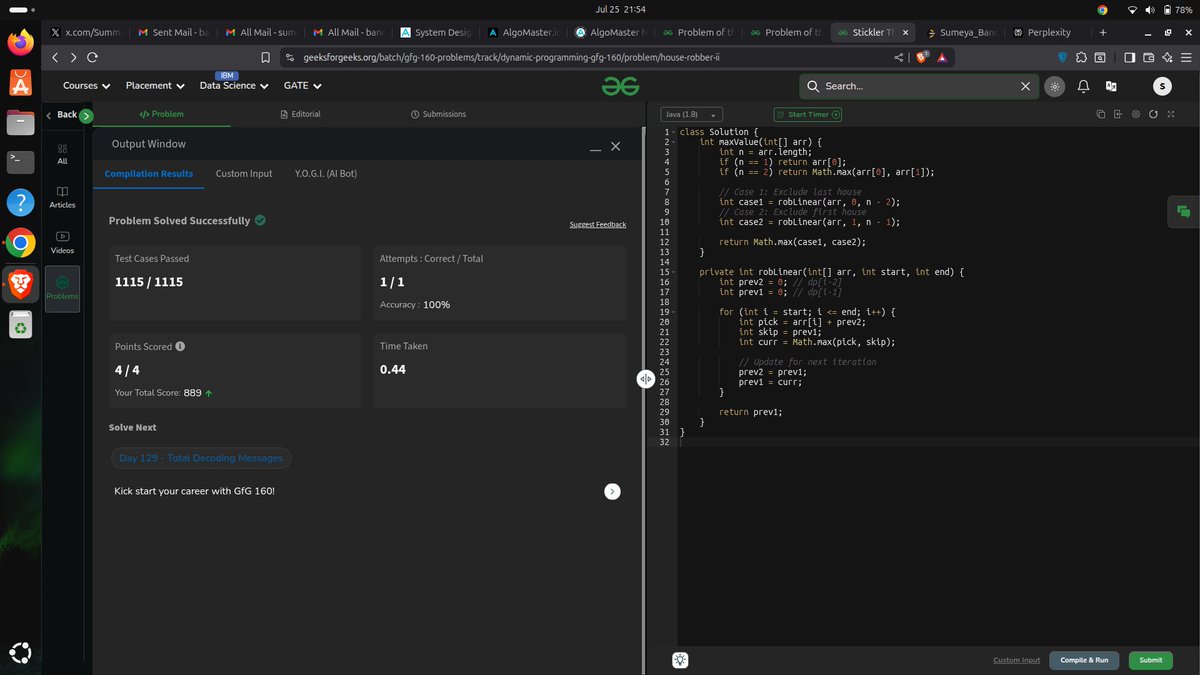The width and height of the screenshot is (1200, 675).
Task: Open a new browser tab
Action: 1103,32
